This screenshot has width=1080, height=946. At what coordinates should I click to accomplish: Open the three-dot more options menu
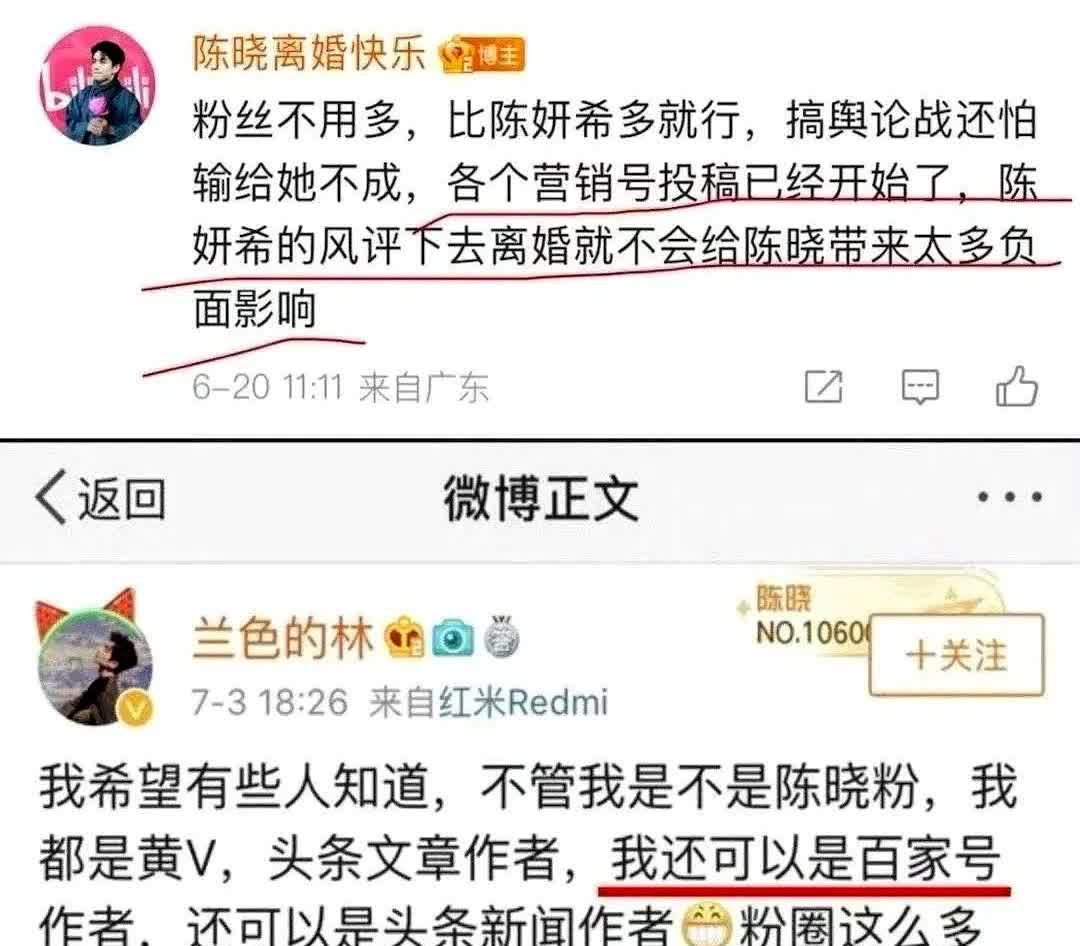[1010, 496]
